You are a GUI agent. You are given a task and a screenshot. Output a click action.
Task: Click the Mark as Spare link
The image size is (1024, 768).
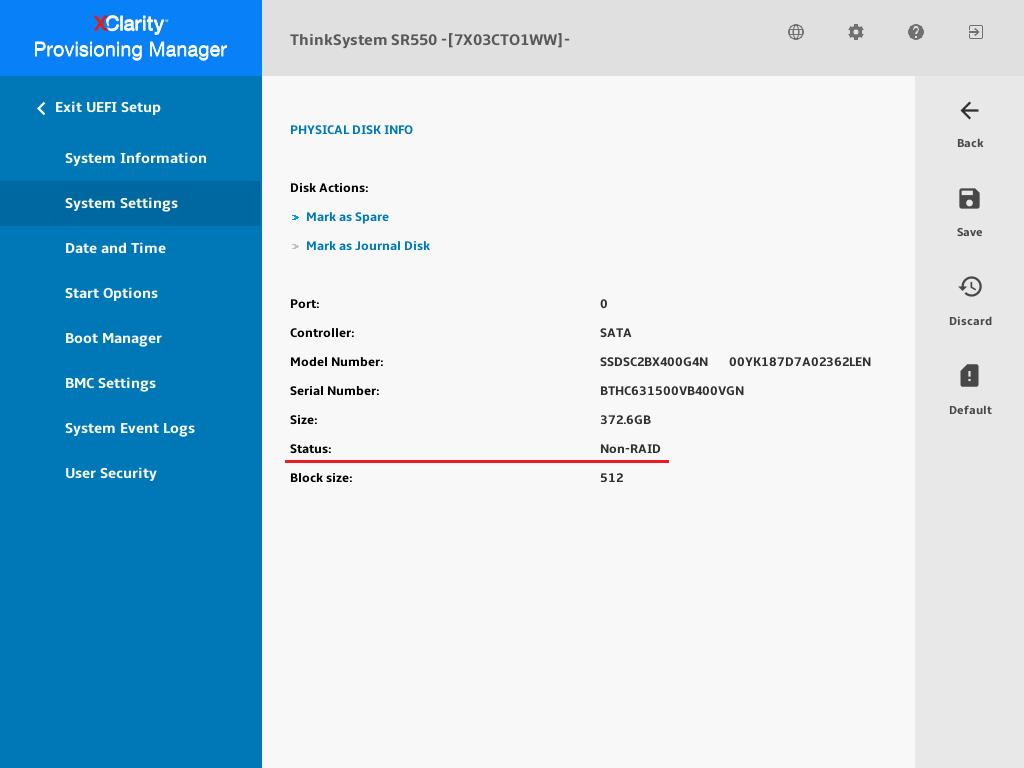coord(347,217)
